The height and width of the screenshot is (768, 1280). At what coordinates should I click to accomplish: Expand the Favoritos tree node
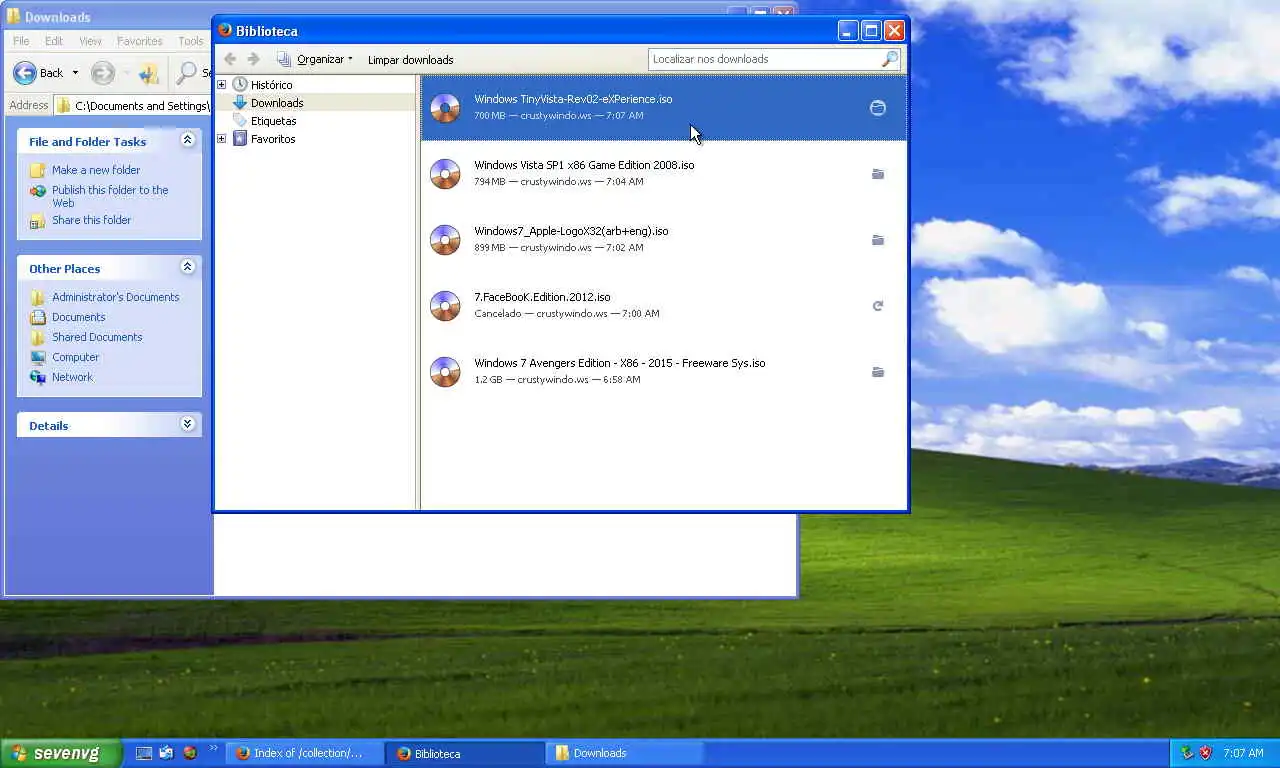point(222,139)
